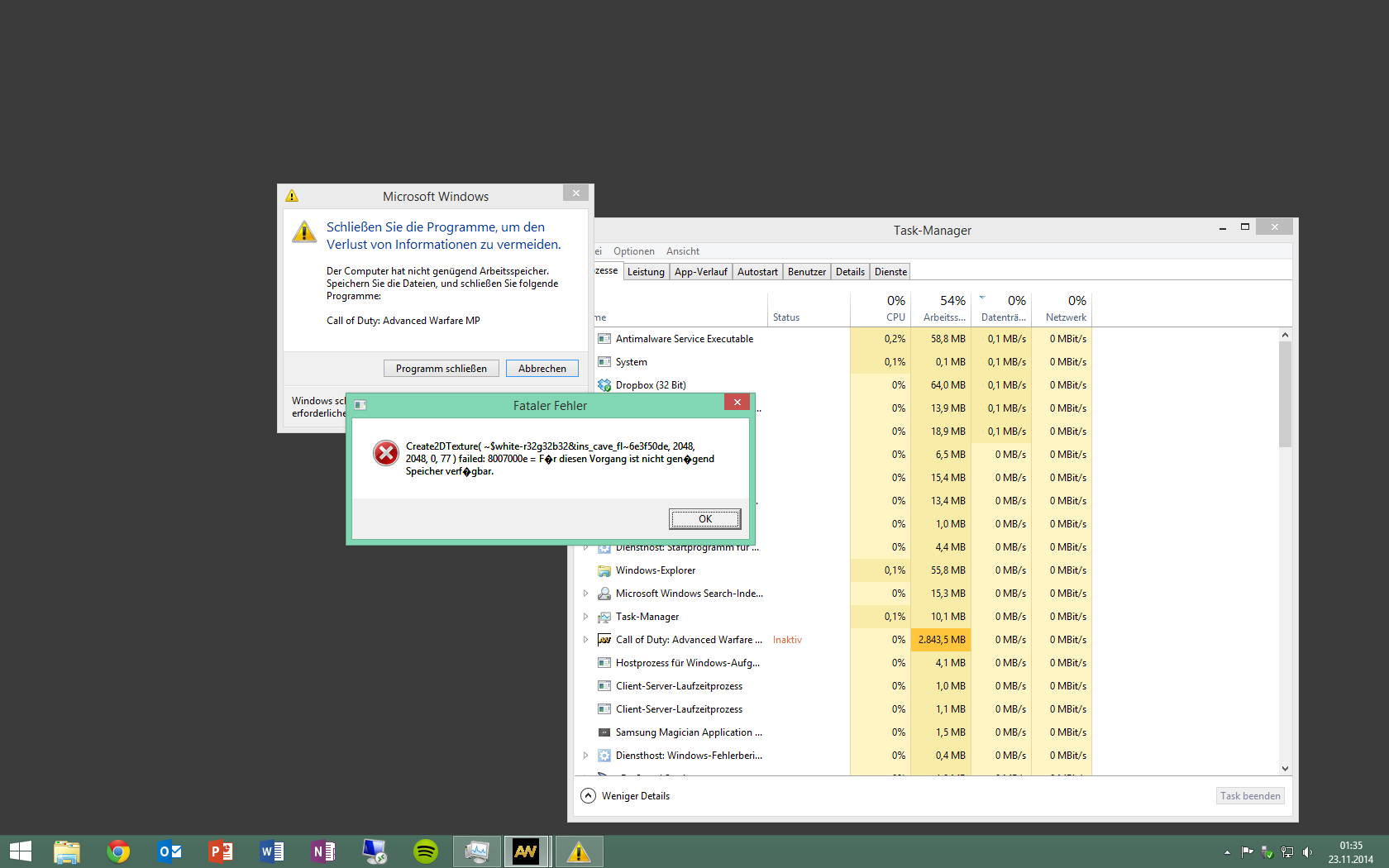Screen dimensions: 1389x868
Task: Open Outlook from the taskbar
Action: (169, 851)
